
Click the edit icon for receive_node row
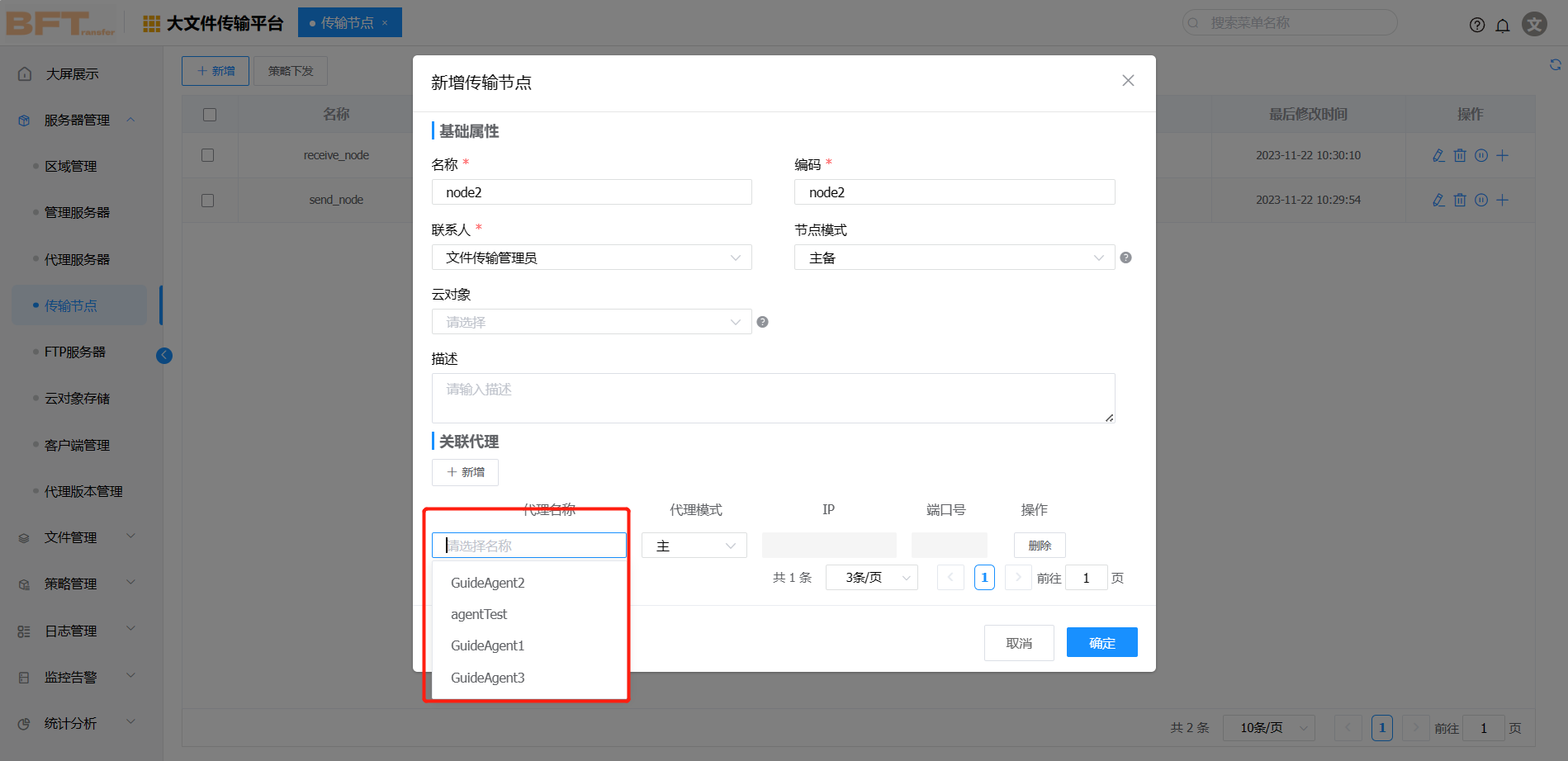[1438, 155]
